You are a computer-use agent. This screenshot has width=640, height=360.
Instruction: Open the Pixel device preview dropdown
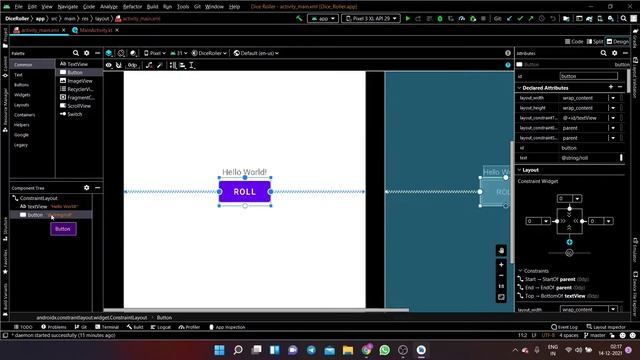(x=155, y=53)
